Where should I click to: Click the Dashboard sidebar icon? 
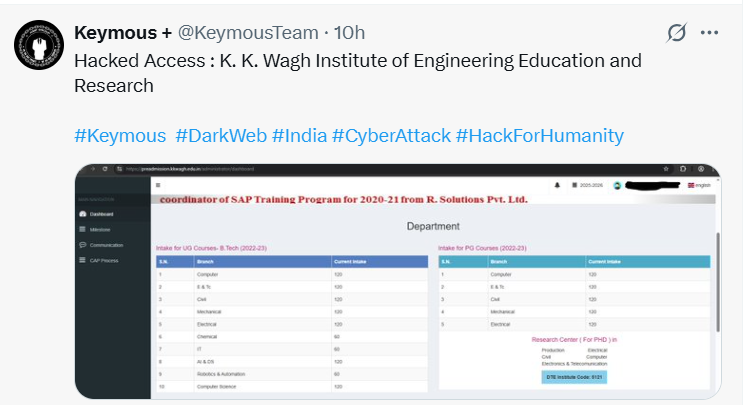(x=82, y=214)
